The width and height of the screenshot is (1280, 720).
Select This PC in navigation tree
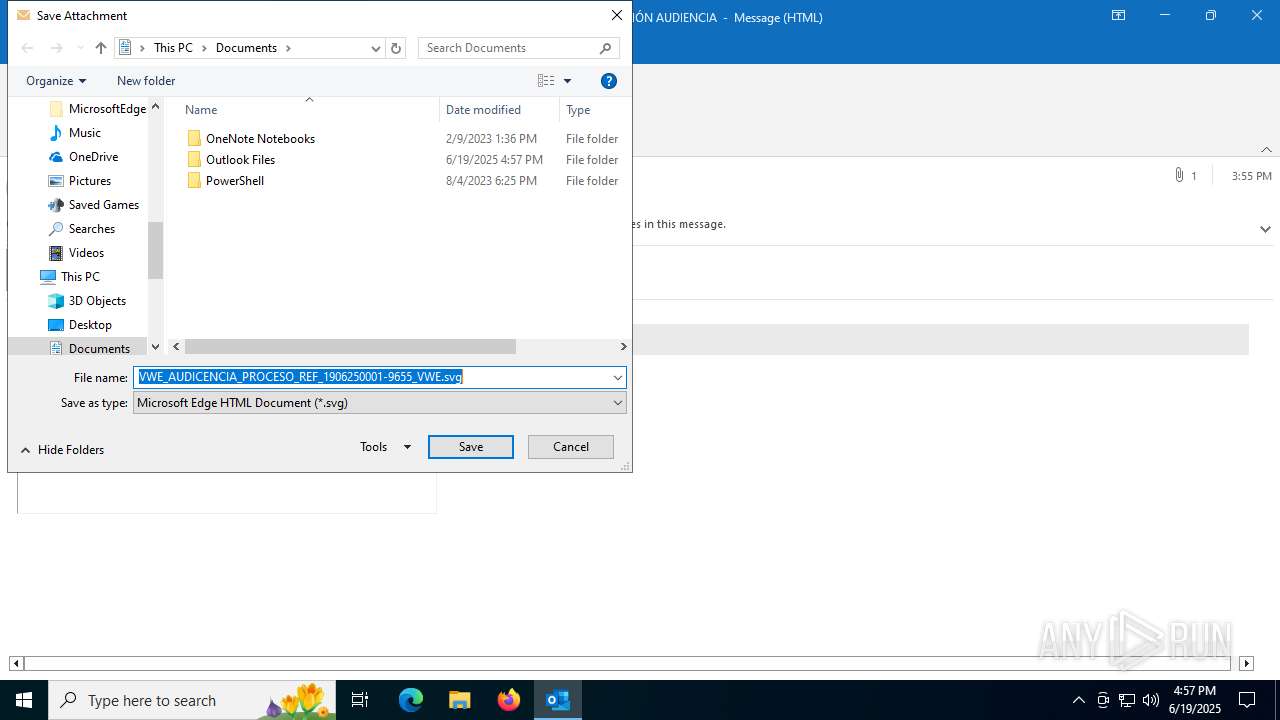70,277
